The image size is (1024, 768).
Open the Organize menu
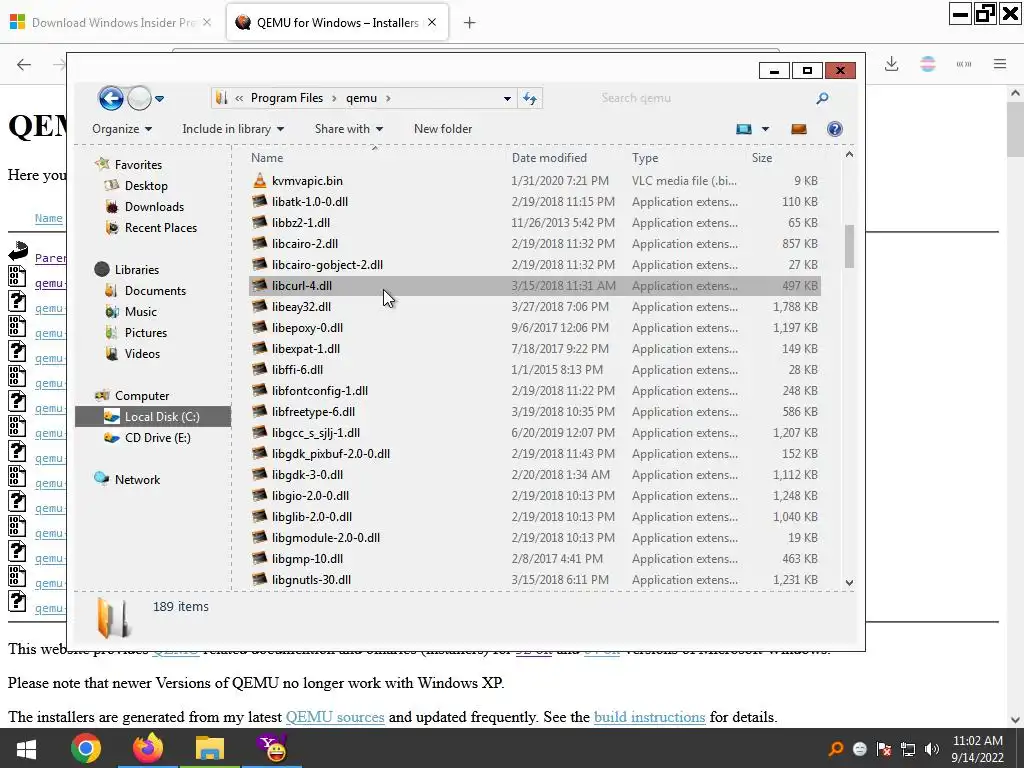[122, 129]
